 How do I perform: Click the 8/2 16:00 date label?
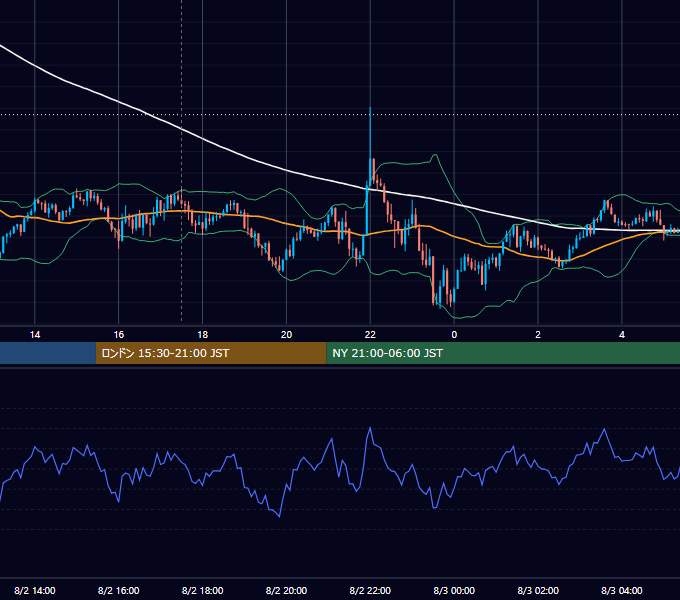coord(118,590)
